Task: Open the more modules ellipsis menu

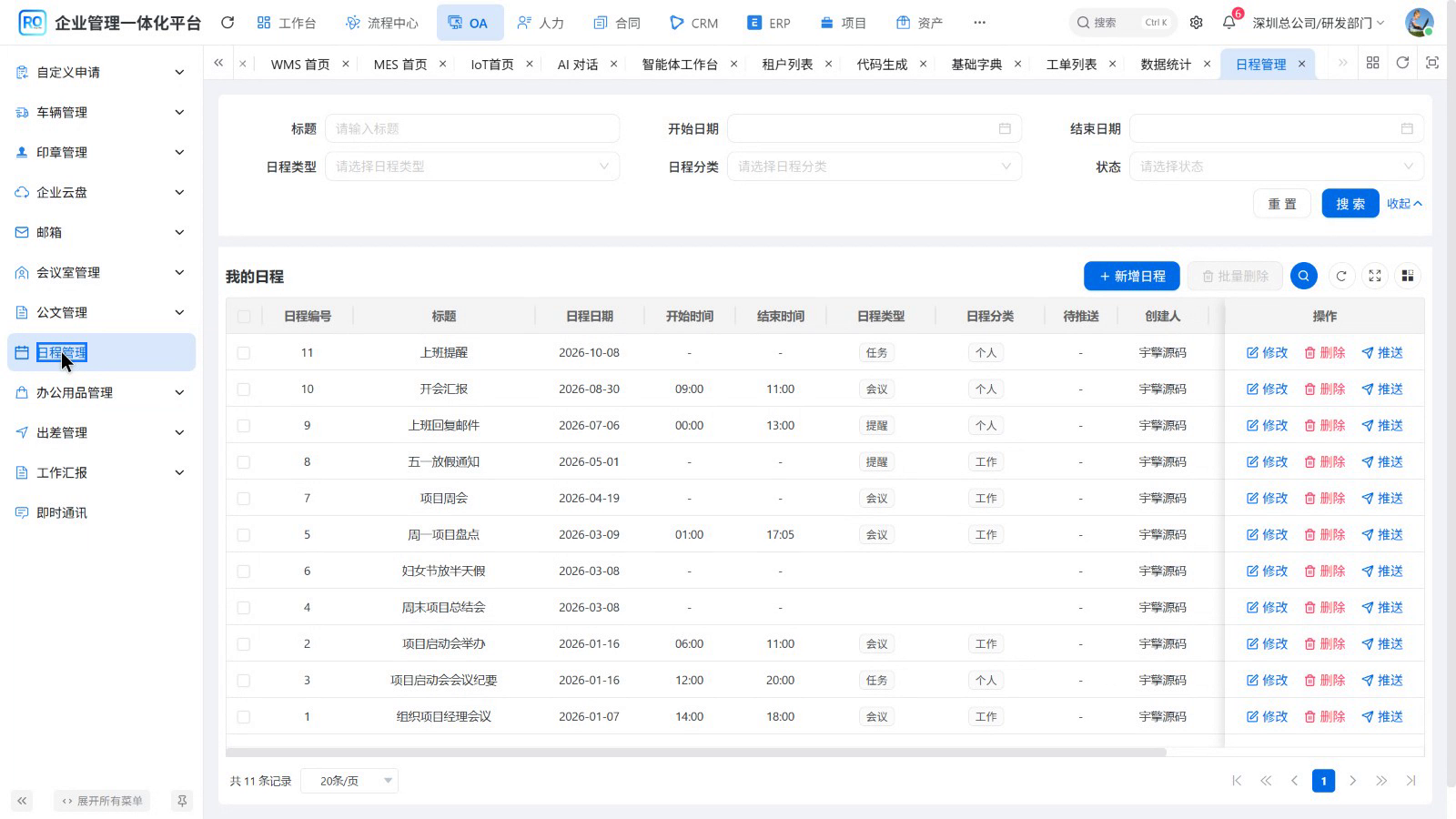Action: (x=979, y=23)
